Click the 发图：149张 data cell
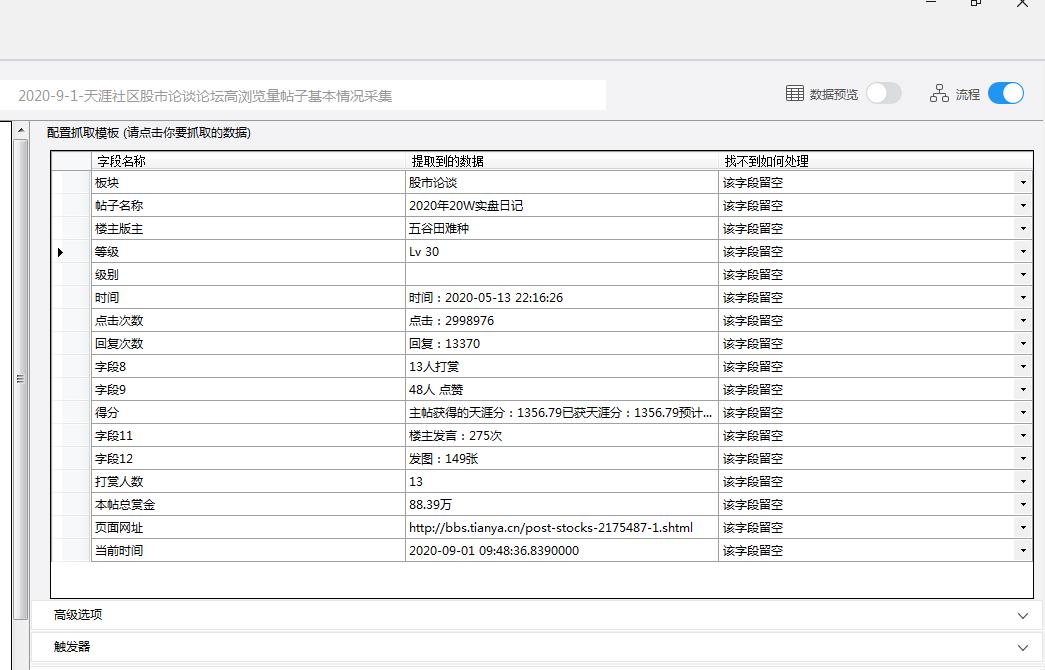 [562, 459]
